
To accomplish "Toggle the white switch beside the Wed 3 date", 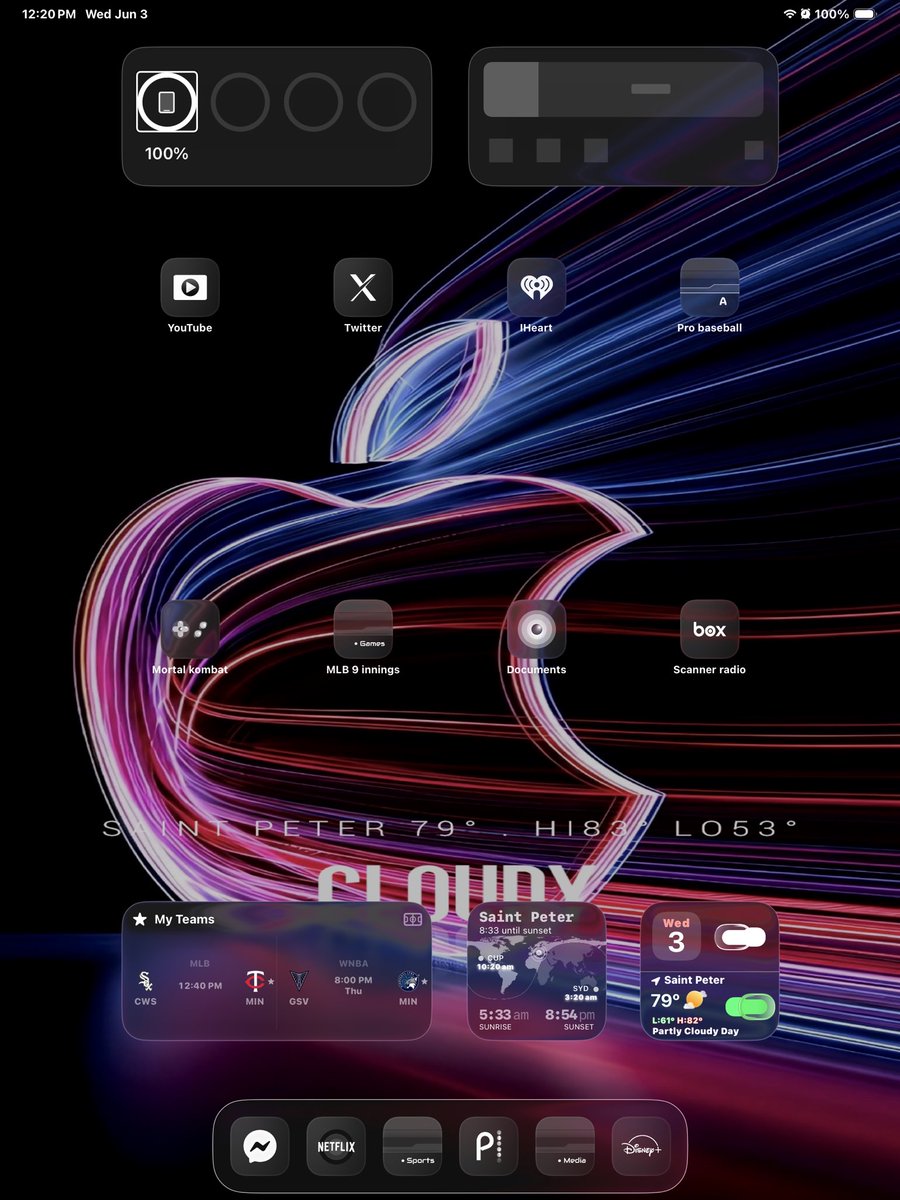I will 740,938.
